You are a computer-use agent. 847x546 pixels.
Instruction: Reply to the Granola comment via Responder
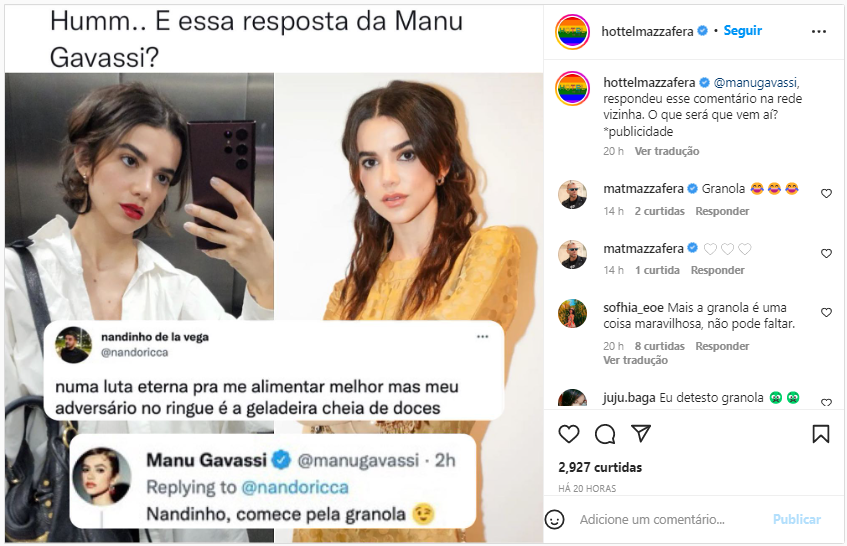[722, 211]
